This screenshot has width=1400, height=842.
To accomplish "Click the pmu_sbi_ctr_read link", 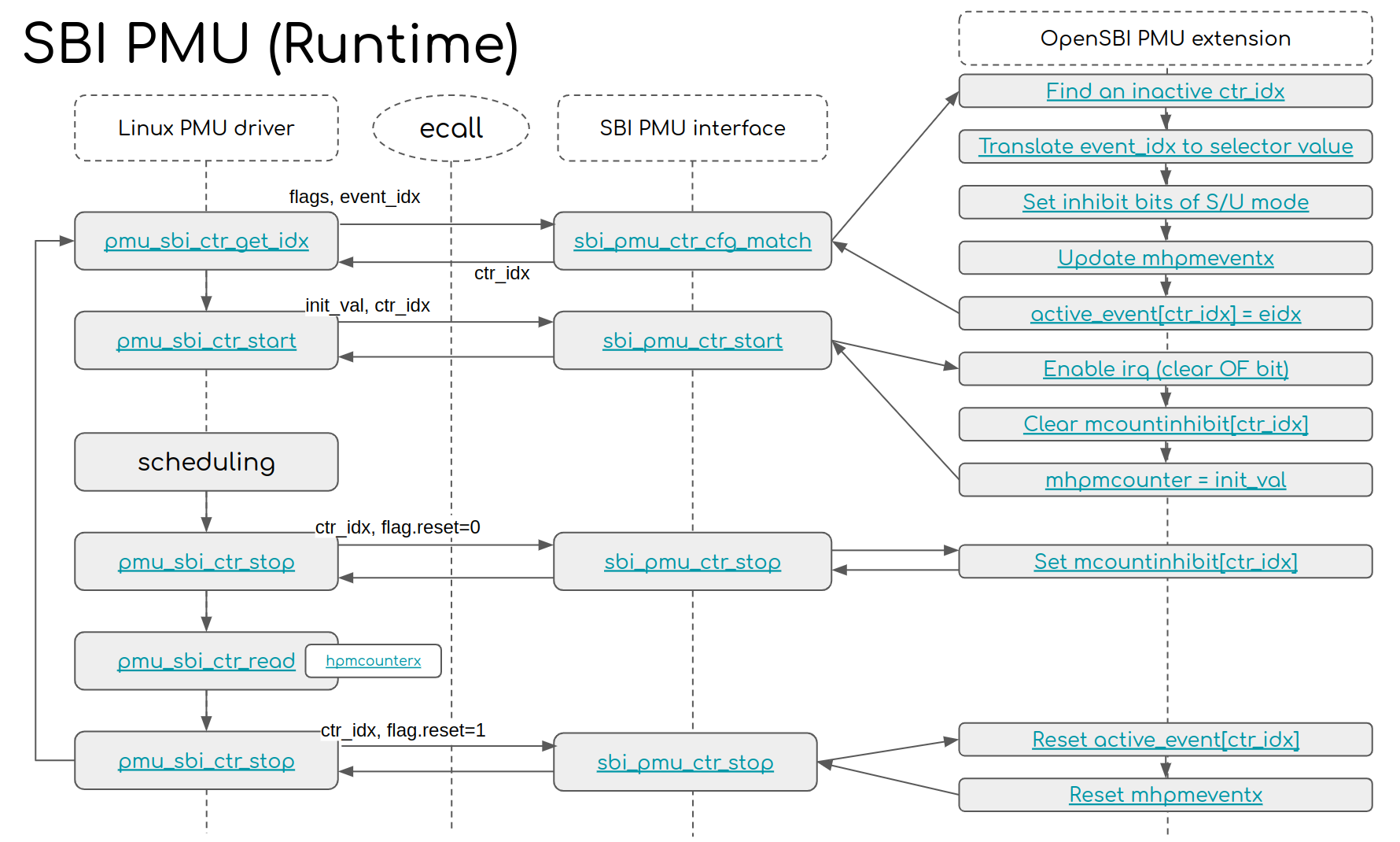I will point(206,661).
